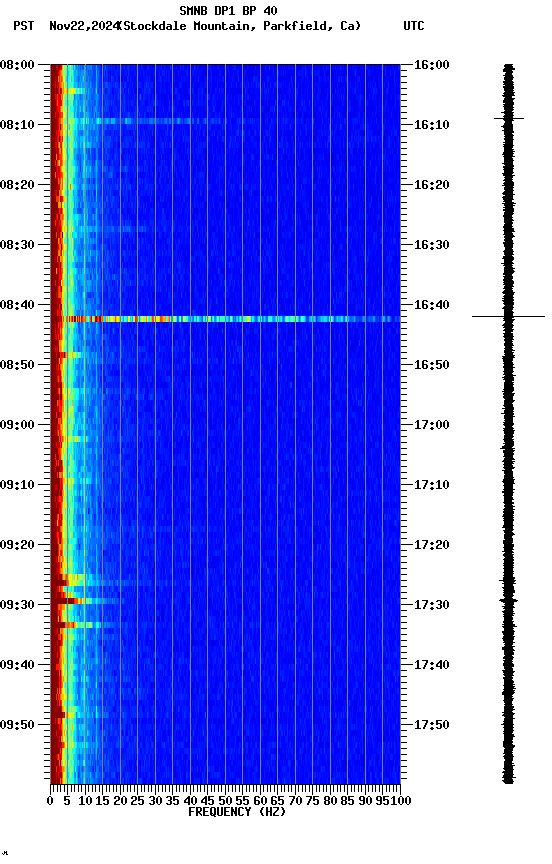The height and width of the screenshot is (864, 552).
Task: Click the 16:10 UTC time label
Action: coord(431,125)
